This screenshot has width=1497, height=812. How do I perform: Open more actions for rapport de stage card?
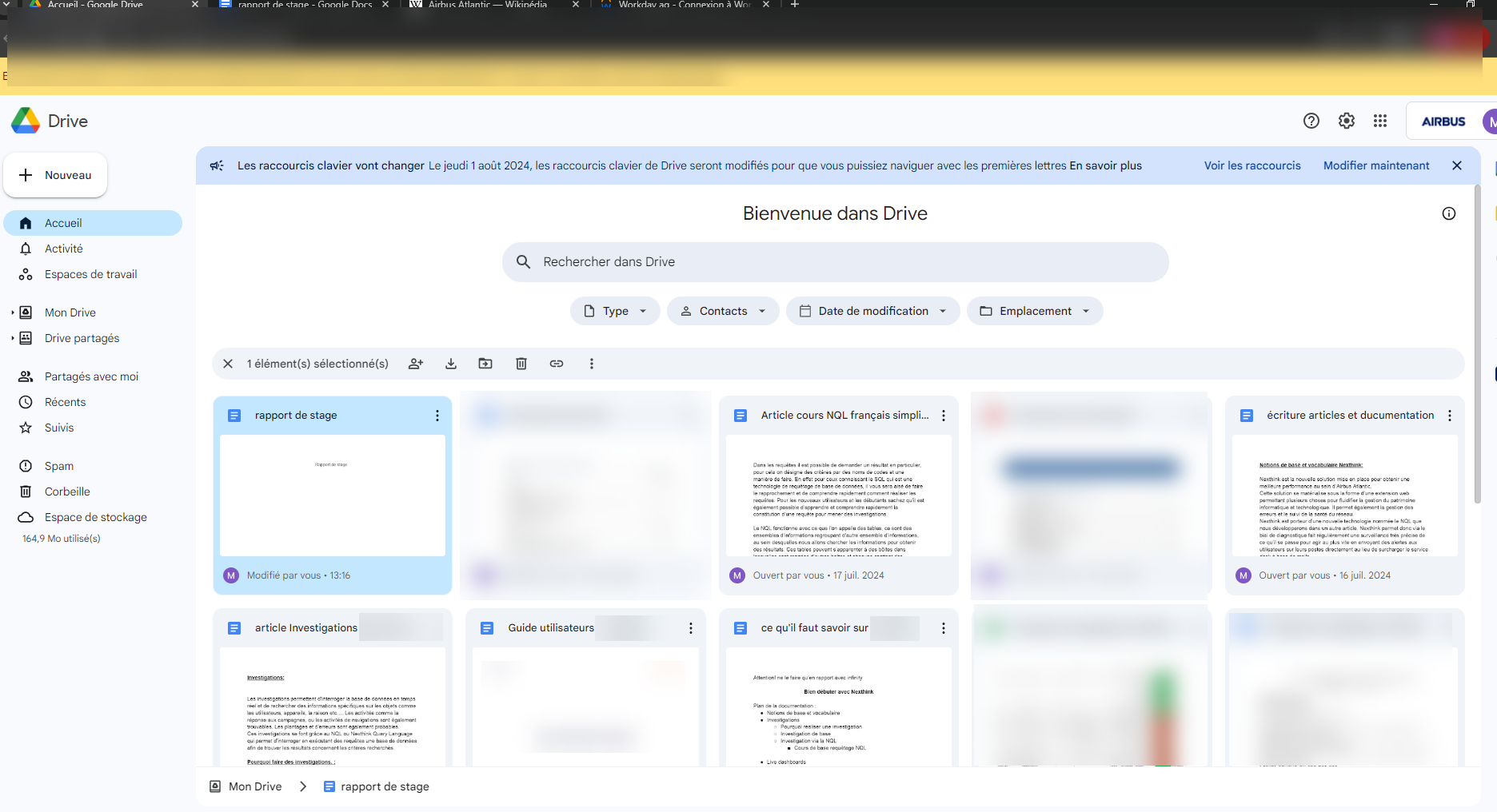[x=437, y=416]
